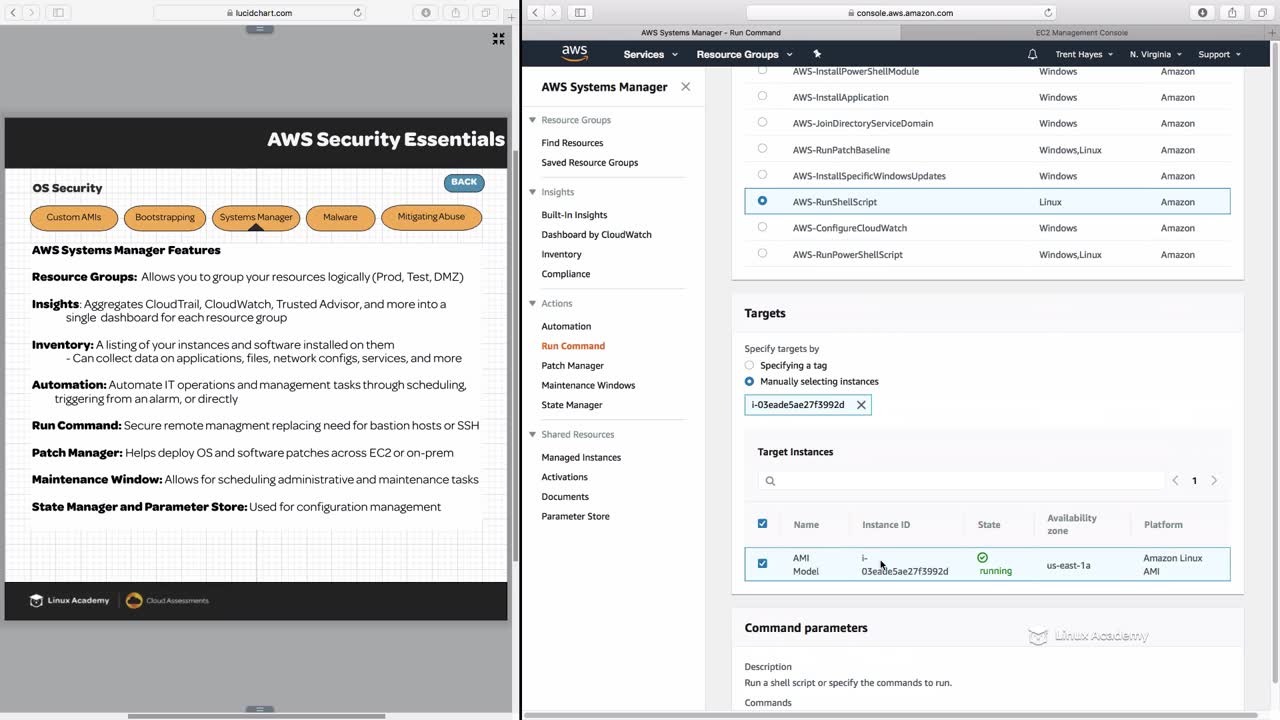1280x720 pixels.
Task: Click the reload icon in console.aws.amazon.com bar
Action: pos(1048,13)
